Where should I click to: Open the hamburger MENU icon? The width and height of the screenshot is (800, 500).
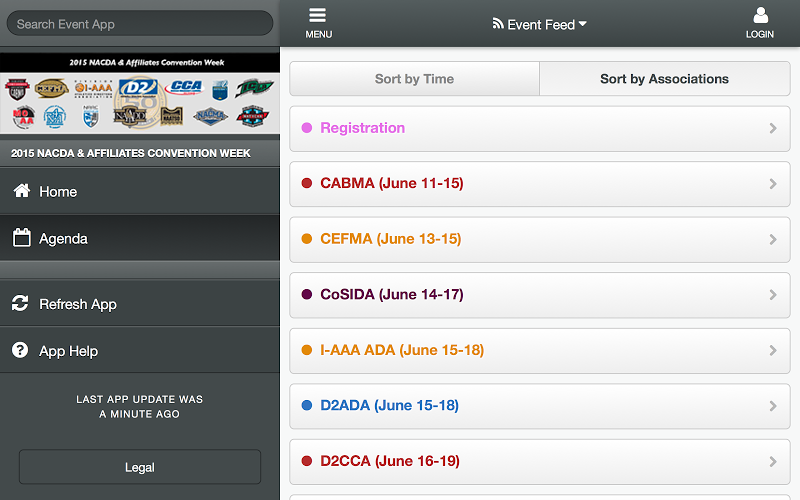(317, 15)
